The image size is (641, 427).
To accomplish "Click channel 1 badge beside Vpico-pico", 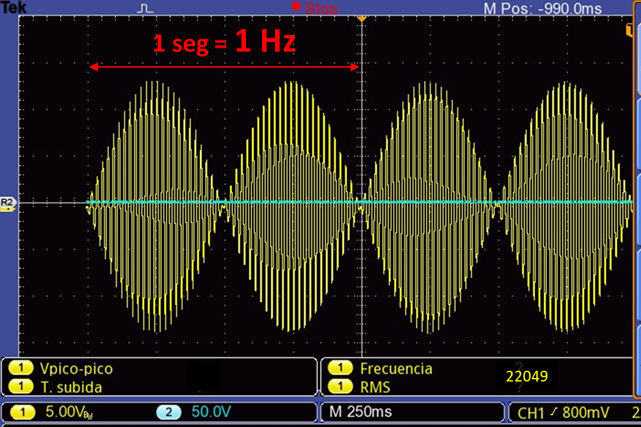I will pyautogui.click(x=21, y=368).
